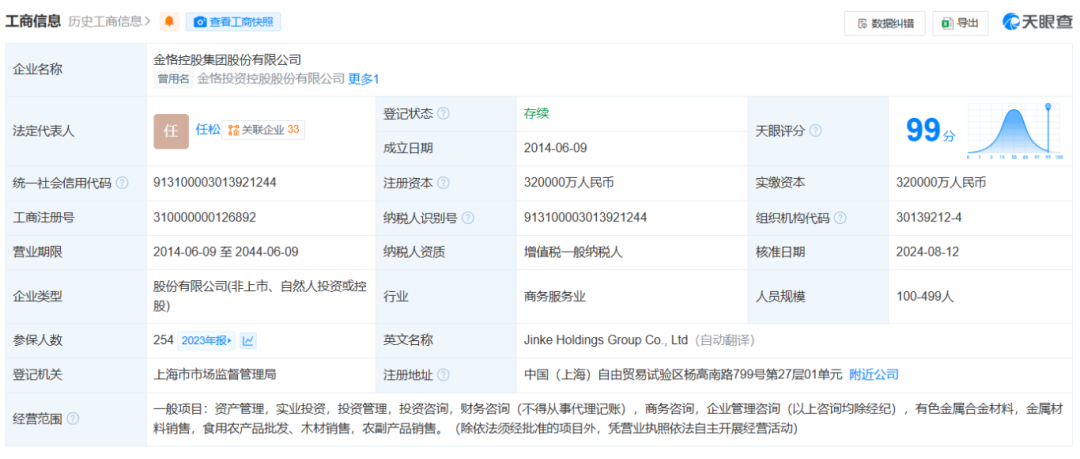The height and width of the screenshot is (459, 1080).
Task: Open 附近公司 nearby companies link
Action: 874,374
